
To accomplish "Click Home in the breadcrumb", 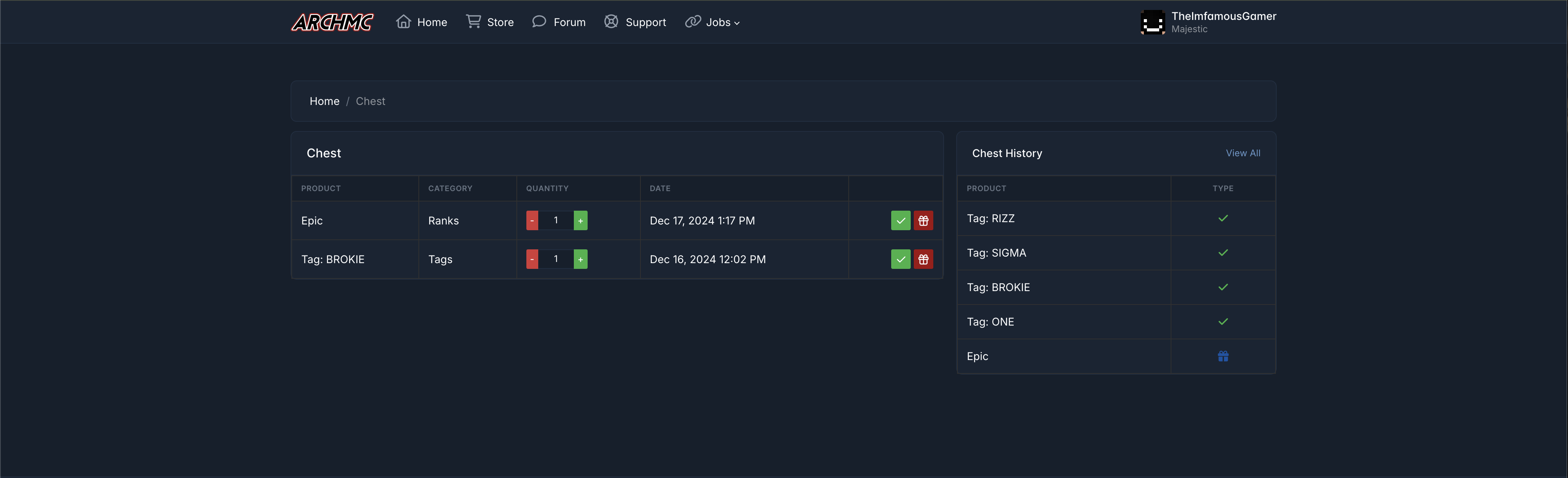I will click(x=325, y=101).
